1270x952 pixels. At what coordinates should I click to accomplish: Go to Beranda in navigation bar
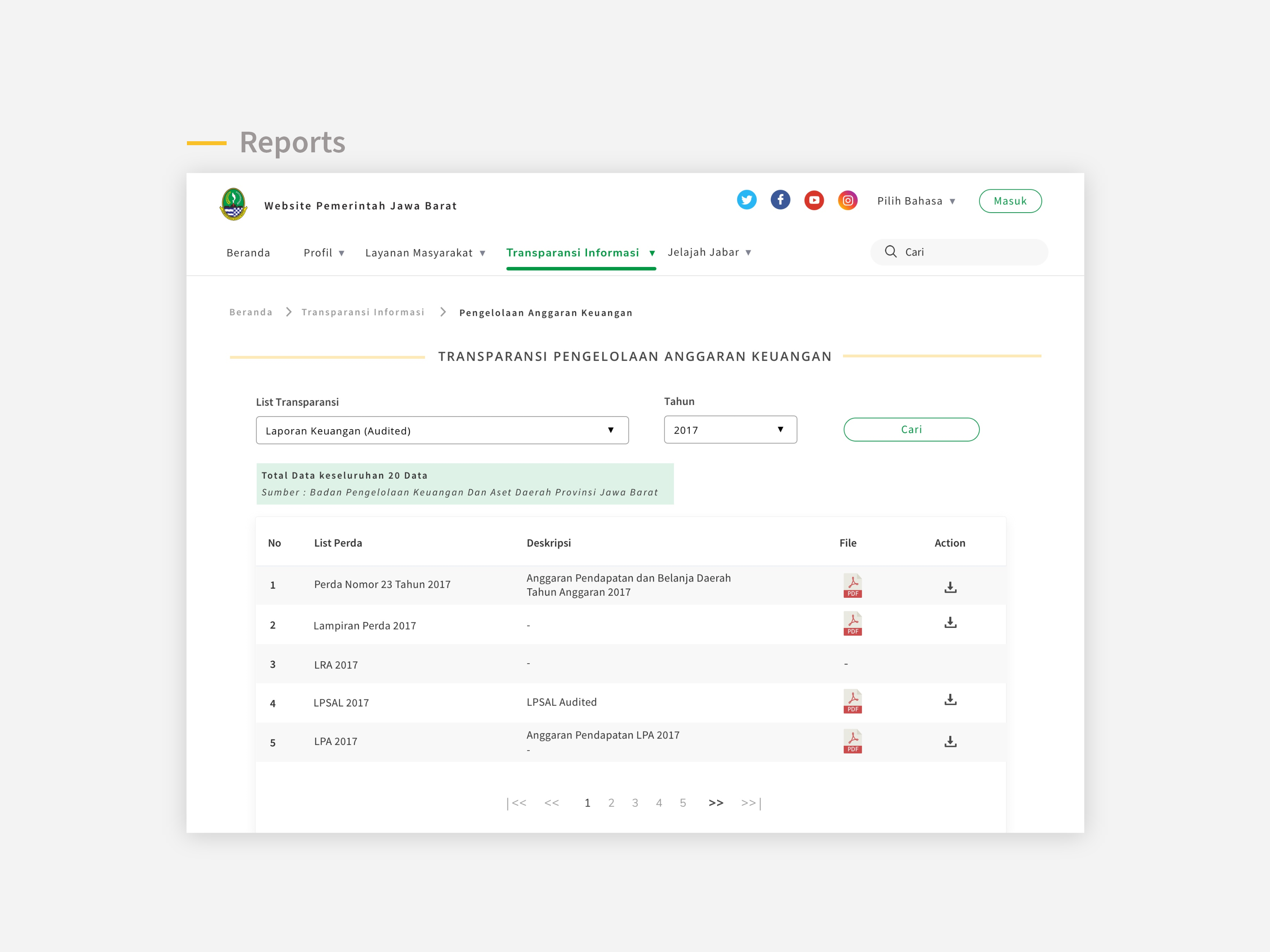248,253
